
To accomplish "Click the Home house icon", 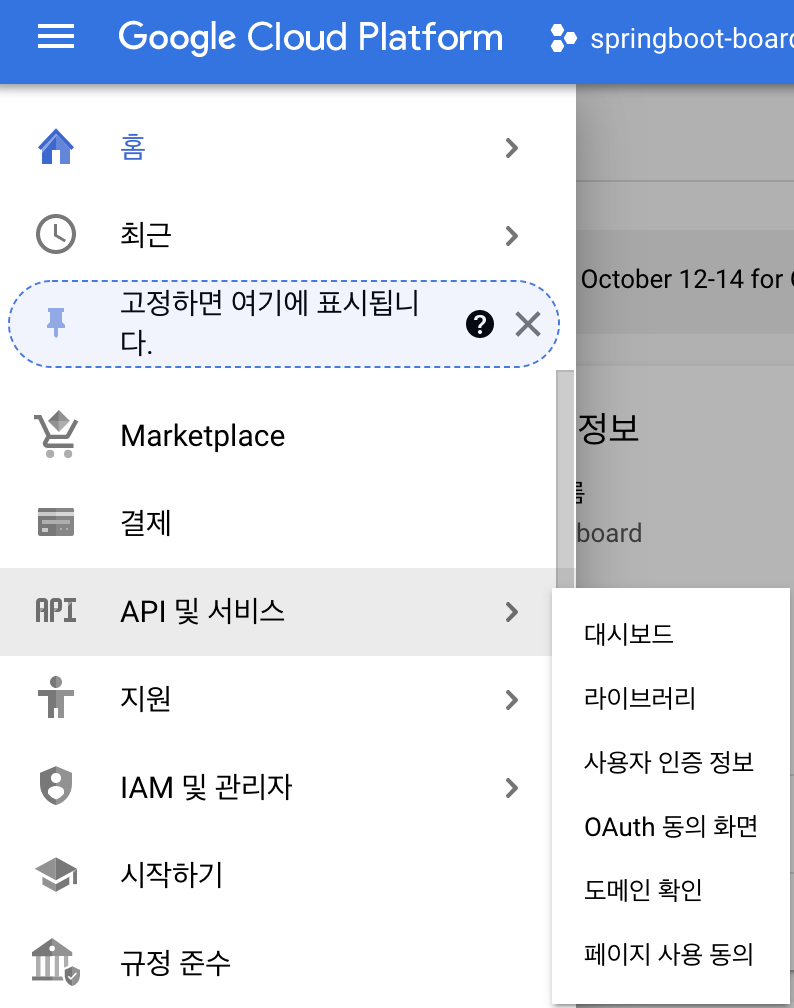I will pyautogui.click(x=56, y=147).
